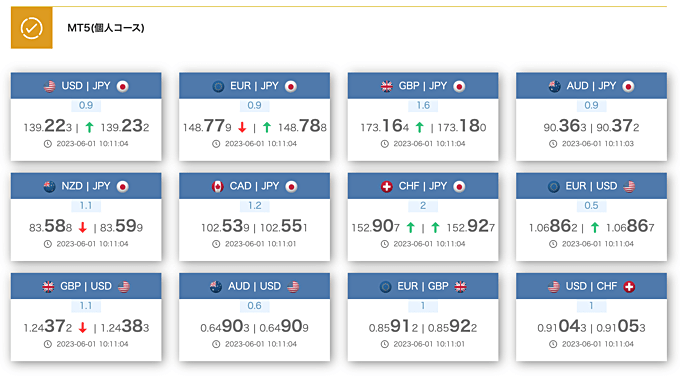Select the USD | CHF card header

pyautogui.click(x=592, y=286)
